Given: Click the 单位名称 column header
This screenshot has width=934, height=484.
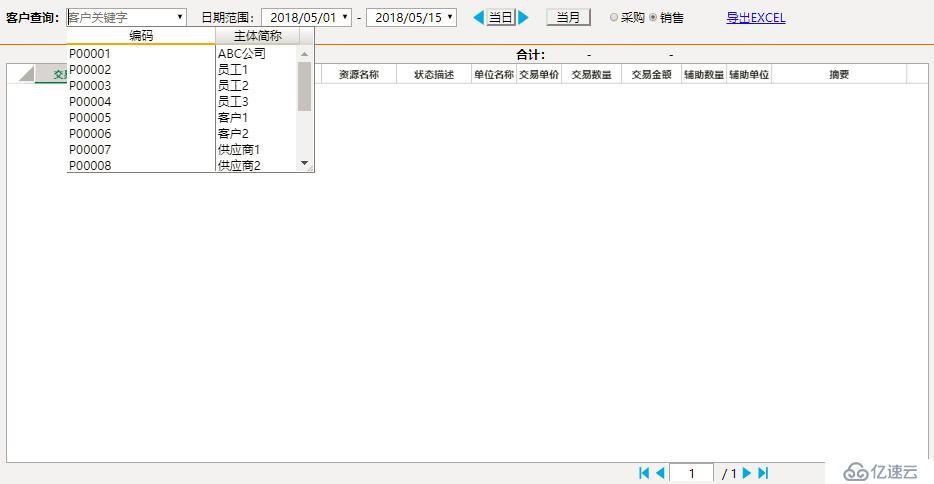Looking at the screenshot, I should [x=494, y=74].
